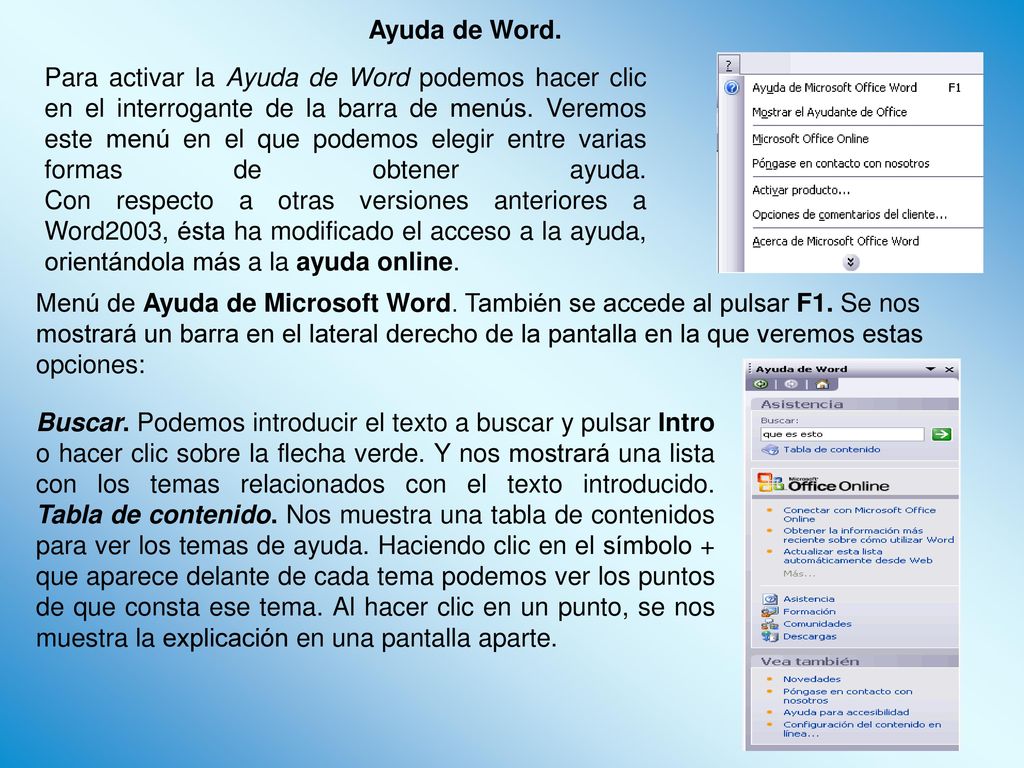Open Obtener la información más reciente link
Image resolution: width=1024 pixels, height=768 pixels.
click(869, 536)
